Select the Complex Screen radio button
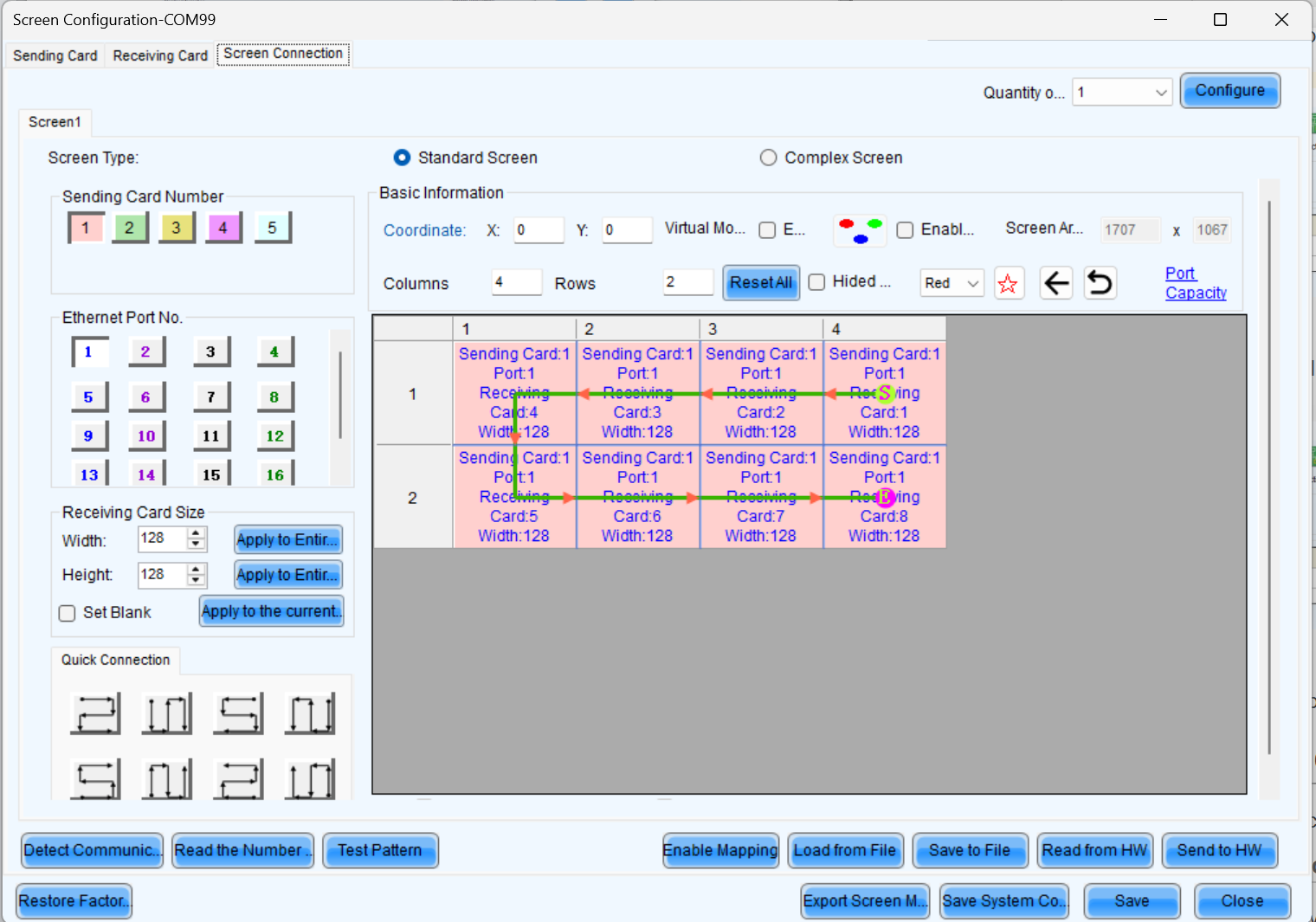The image size is (1316, 922). tap(768, 158)
